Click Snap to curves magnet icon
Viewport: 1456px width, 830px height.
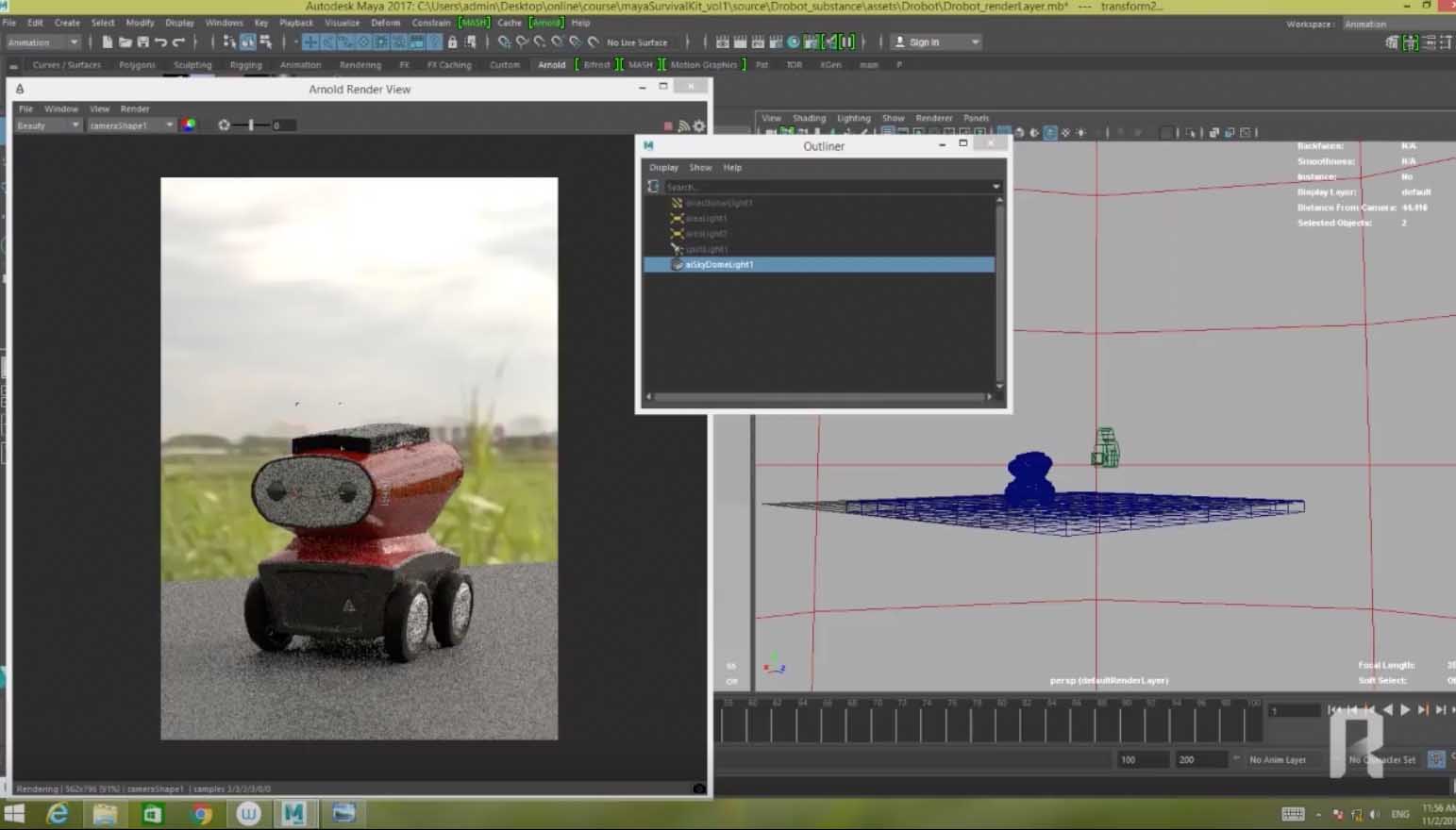[521, 42]
